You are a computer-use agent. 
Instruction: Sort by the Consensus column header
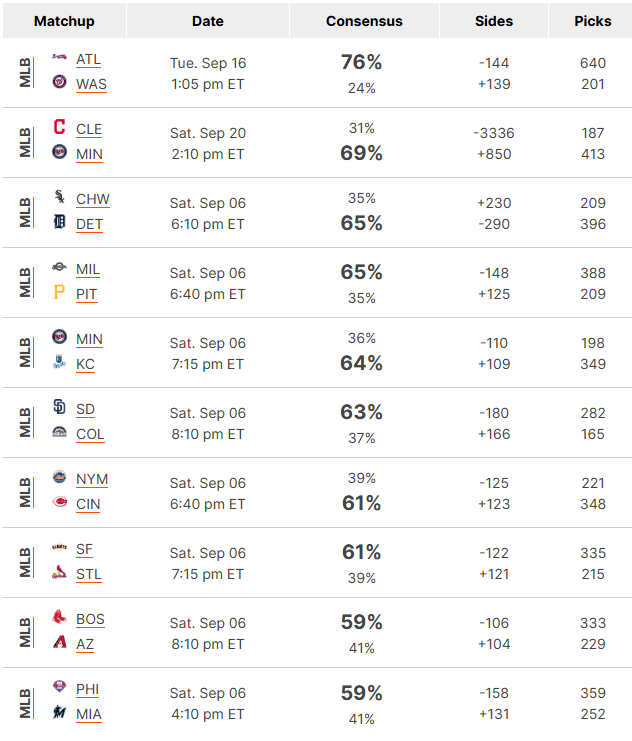click(x=364, y=21)
